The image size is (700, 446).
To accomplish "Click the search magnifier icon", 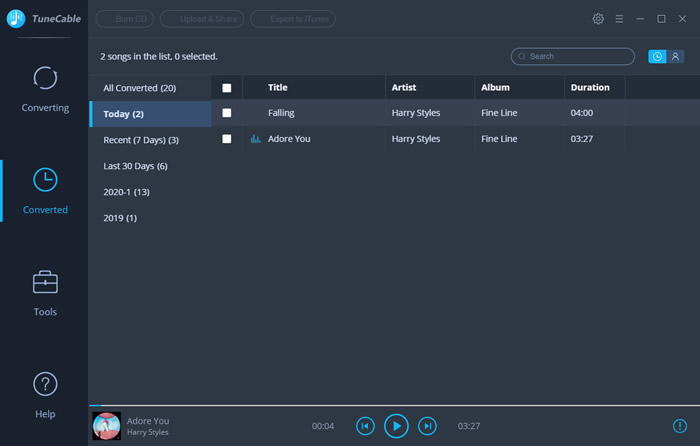I will coord(521,56).
